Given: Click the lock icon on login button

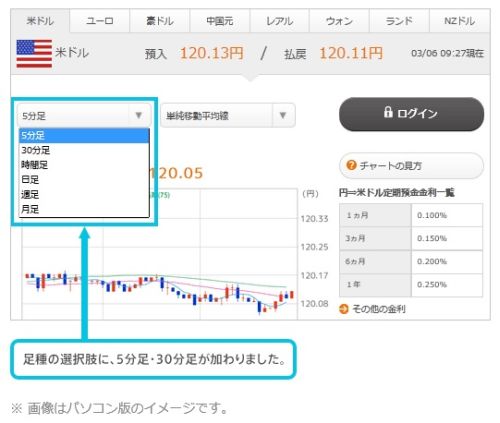Looking at the screenshot, I should pyautogui.click(x=388, y=112).
